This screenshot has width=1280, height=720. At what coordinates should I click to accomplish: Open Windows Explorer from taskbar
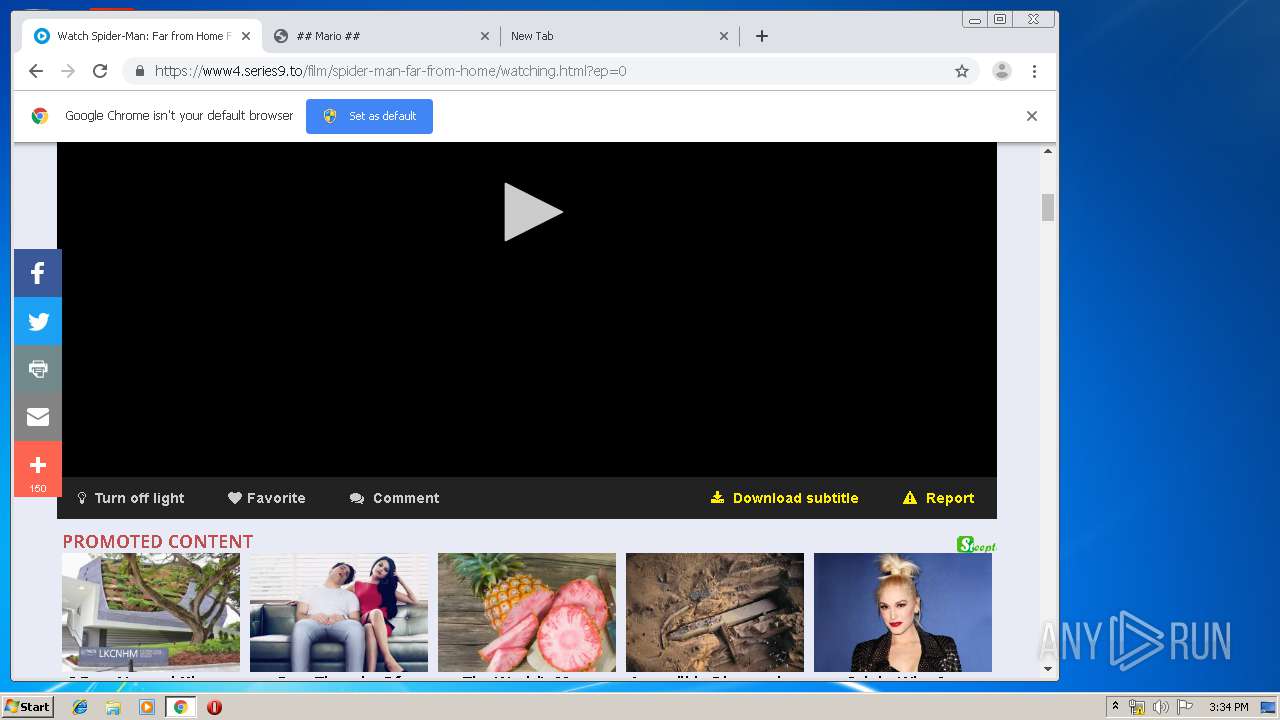coord(113,707)
